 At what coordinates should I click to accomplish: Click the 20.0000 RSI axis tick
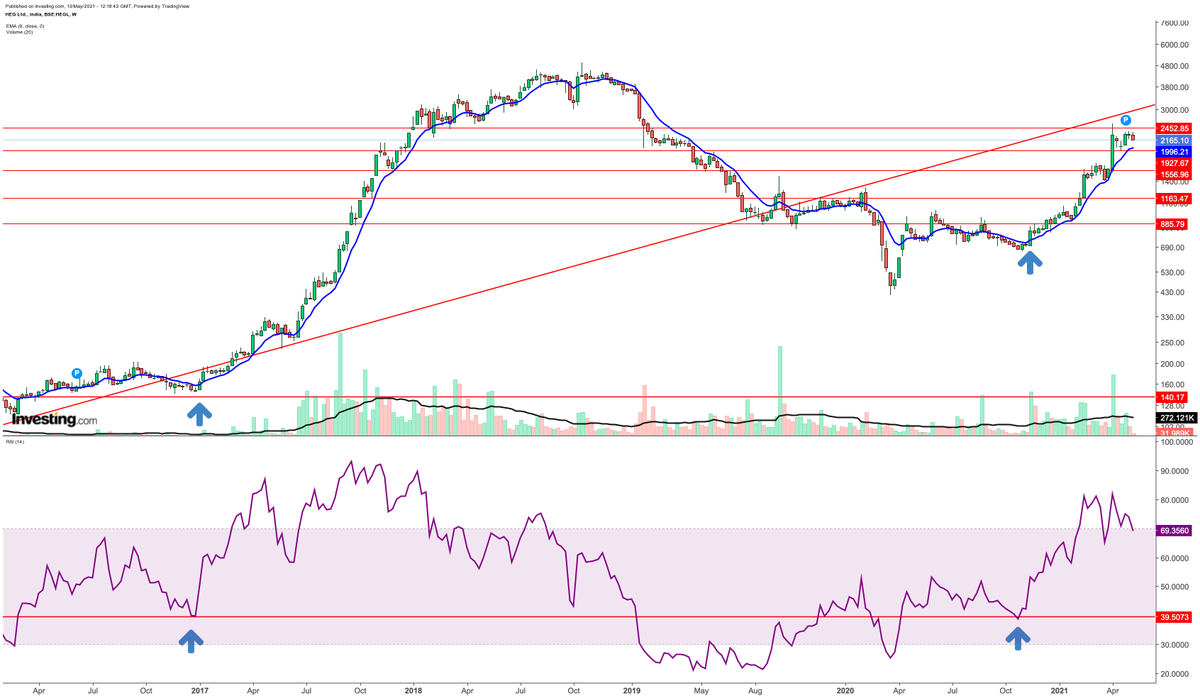tap(1174, 674)
